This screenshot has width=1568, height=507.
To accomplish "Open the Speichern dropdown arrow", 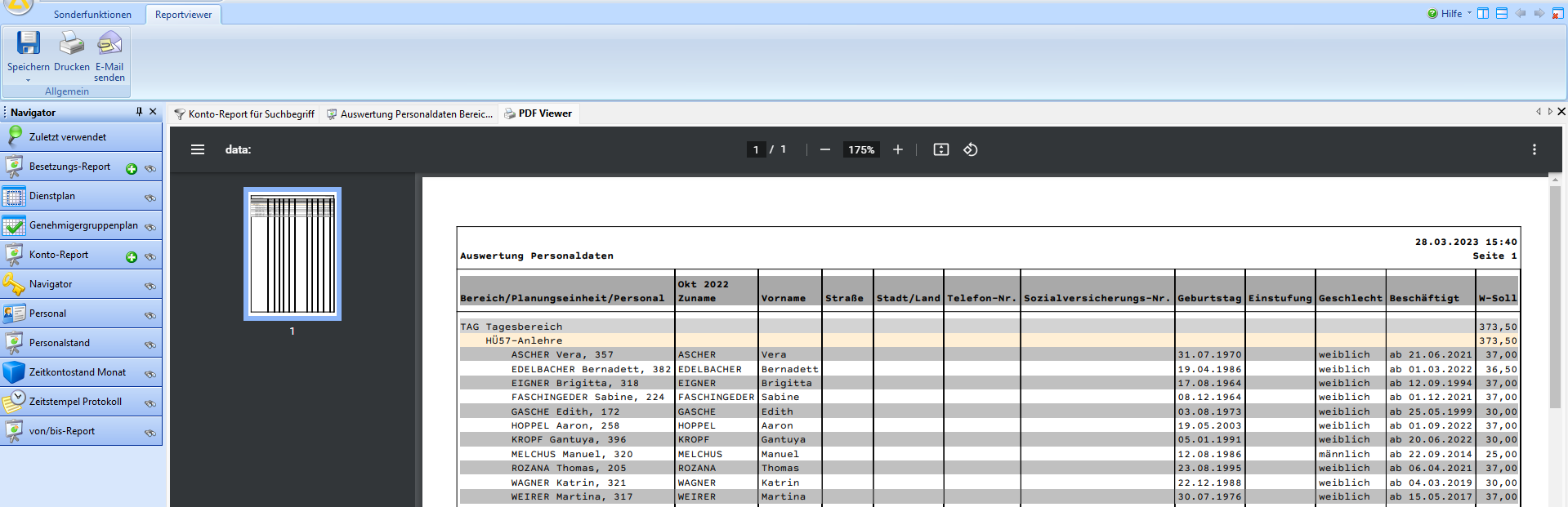I will click(x=28, y=80).
